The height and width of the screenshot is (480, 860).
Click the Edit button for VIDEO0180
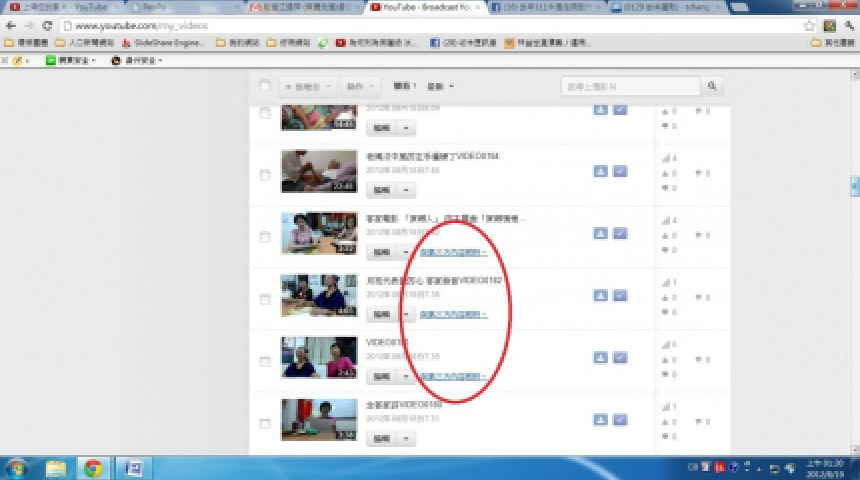click(x=380, y=438)
